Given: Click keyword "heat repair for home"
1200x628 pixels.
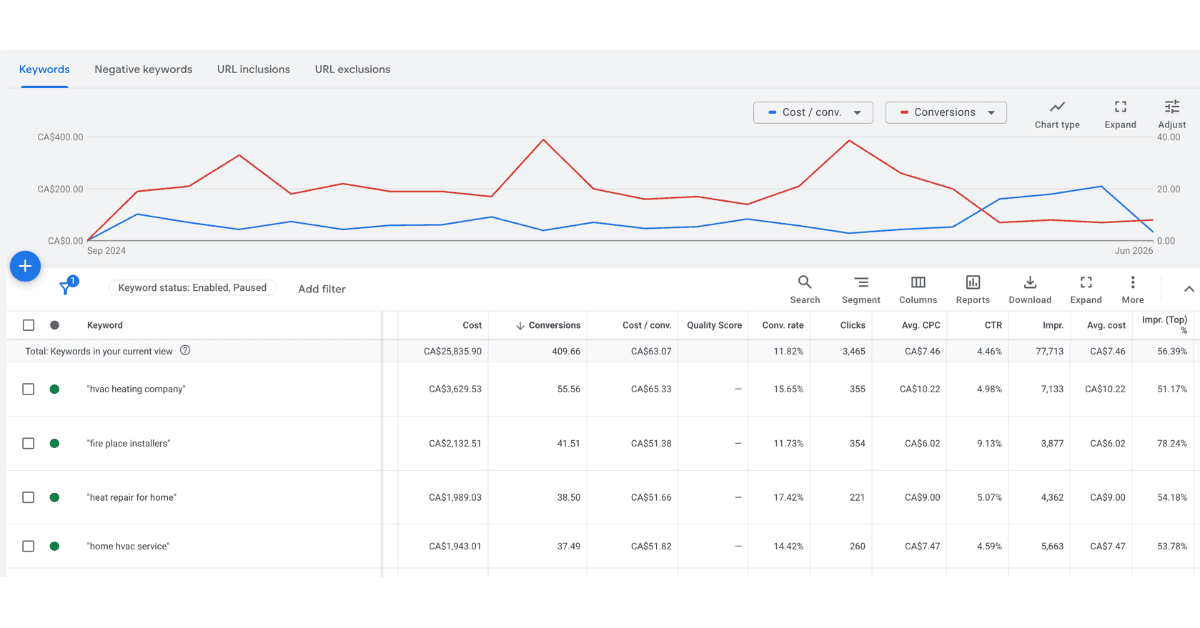Looking at the screenshot, I should click(x=132, y=497).
